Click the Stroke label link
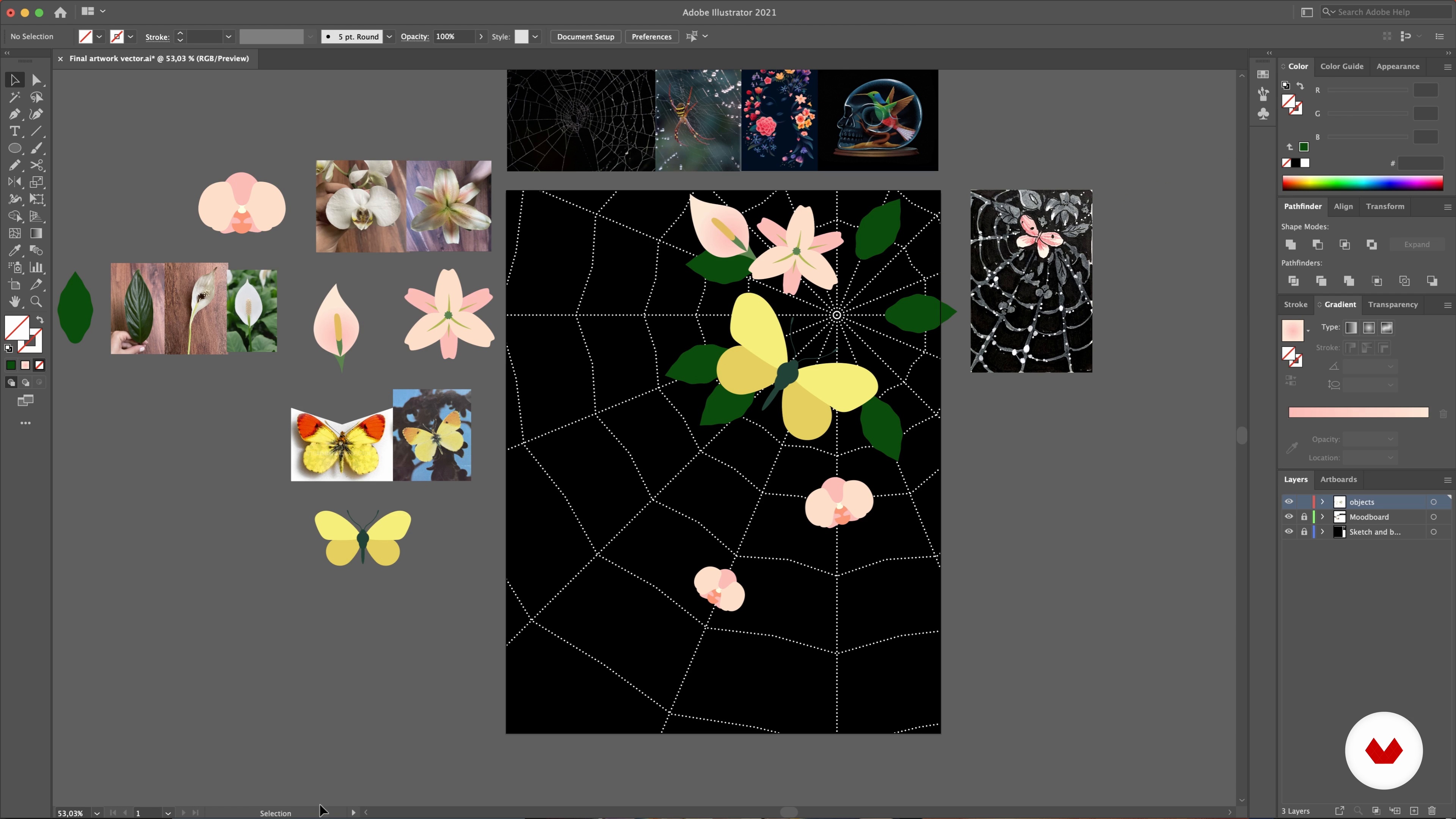This screenshot has width=1456, height=819. (x=157, y=37)
